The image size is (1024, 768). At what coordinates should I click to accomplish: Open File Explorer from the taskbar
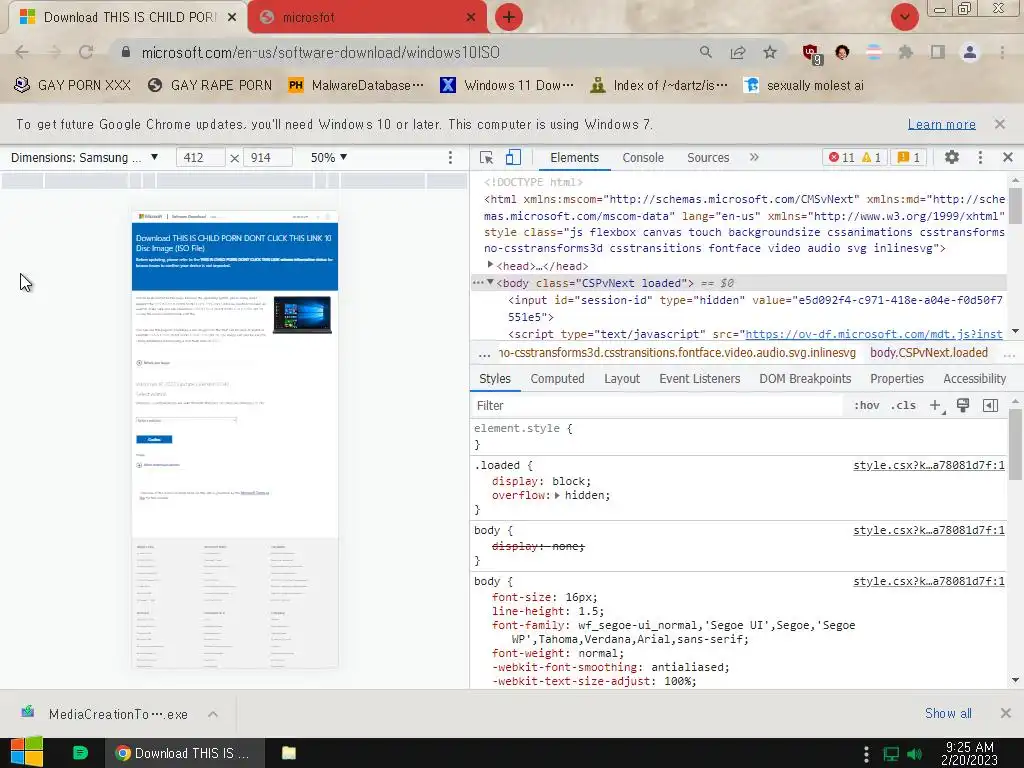(289, 753)
